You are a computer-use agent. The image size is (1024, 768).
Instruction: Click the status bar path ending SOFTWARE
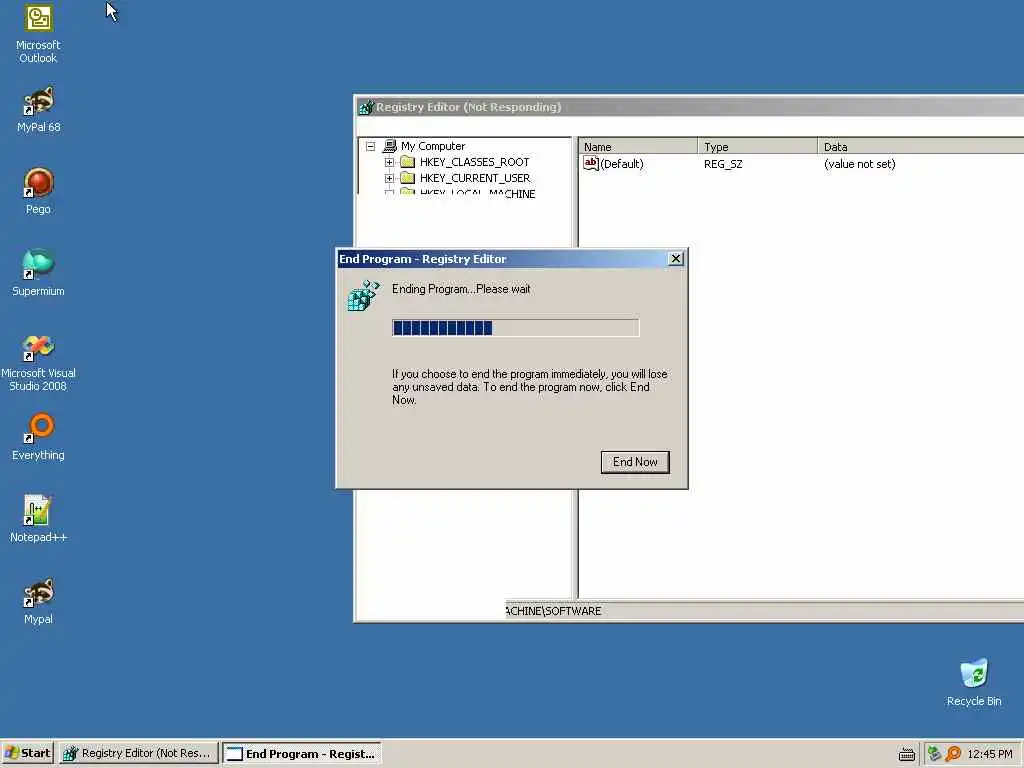click(554, 611)
